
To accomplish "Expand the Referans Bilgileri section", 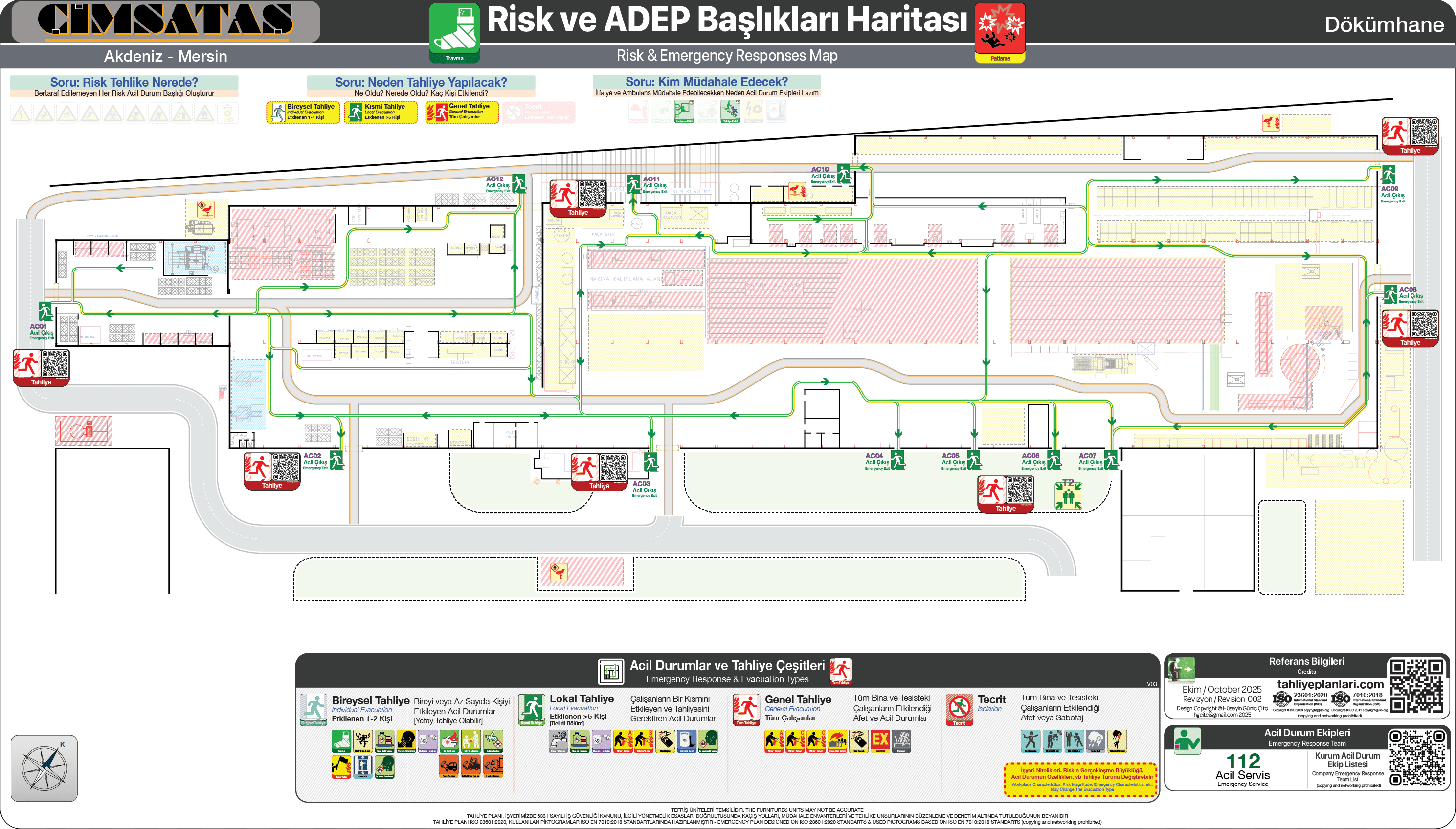I will tap(1307, 662).
